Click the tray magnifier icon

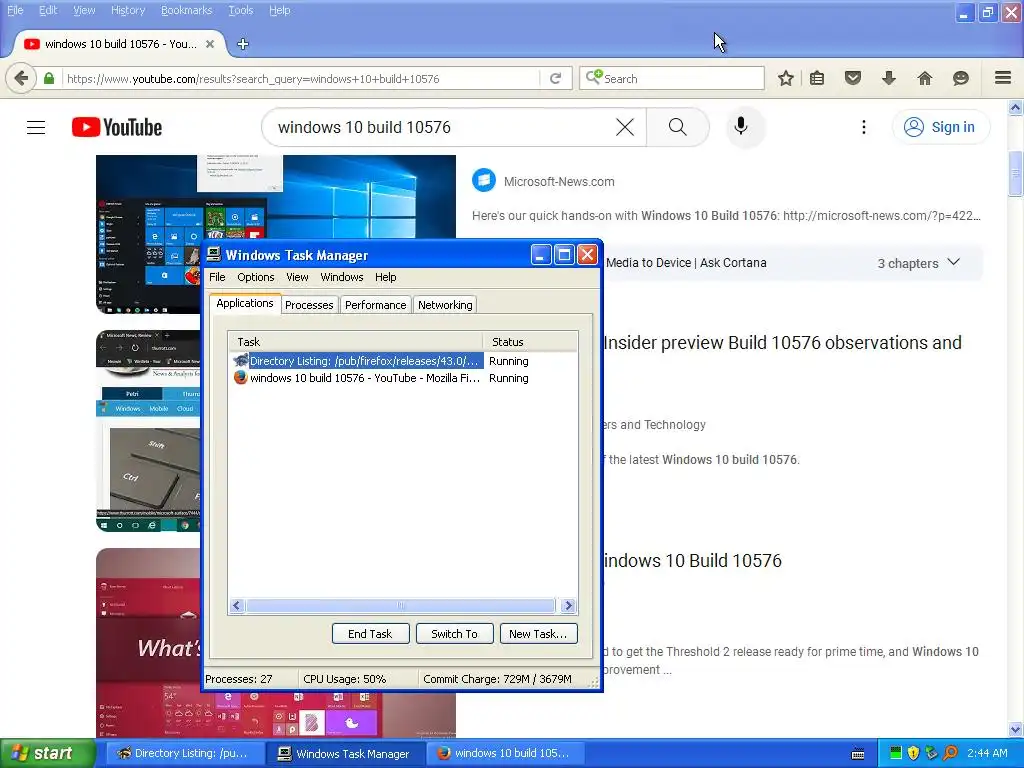[x=950, y=753]
